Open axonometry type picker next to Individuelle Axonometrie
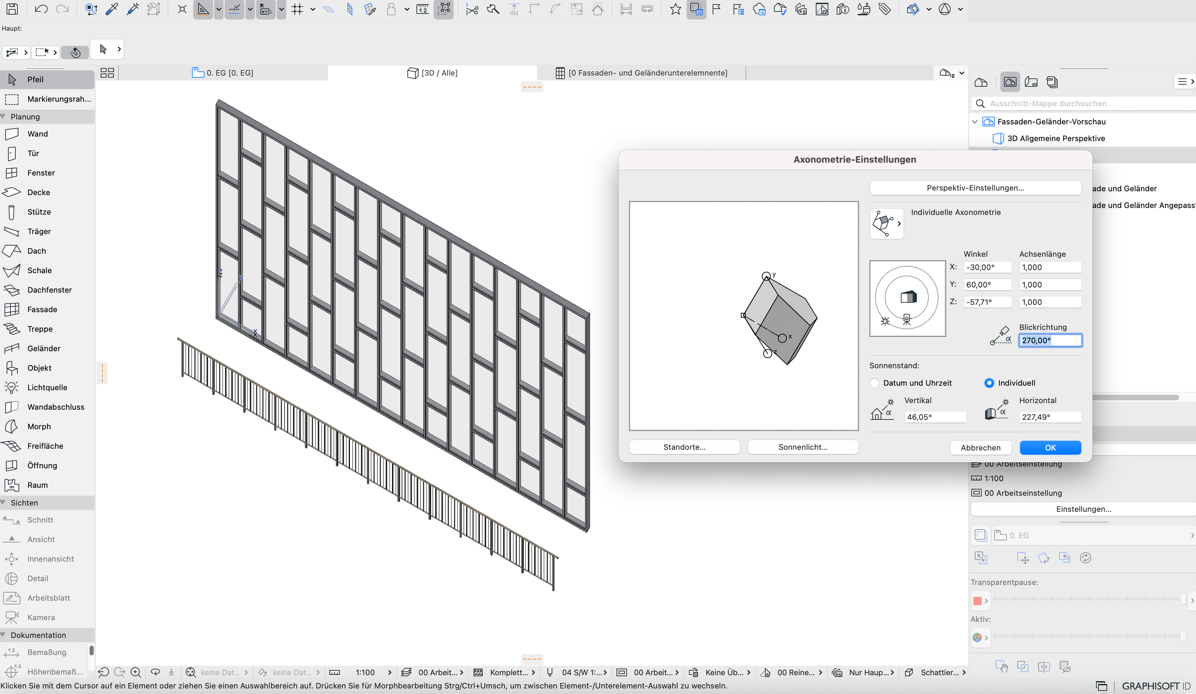 click(x=886, y=223)
